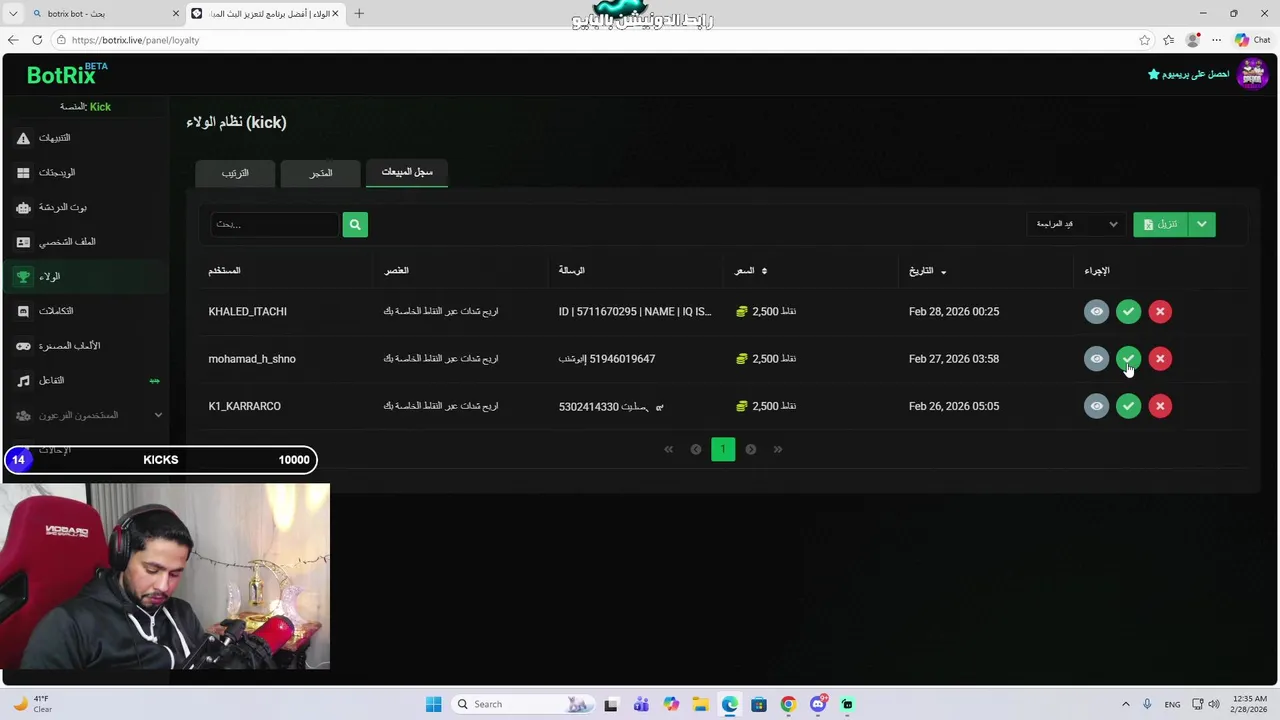
Task: View details of mohamad_h_shno redemption via eye icon
Action: click(x=1096, y=359)
